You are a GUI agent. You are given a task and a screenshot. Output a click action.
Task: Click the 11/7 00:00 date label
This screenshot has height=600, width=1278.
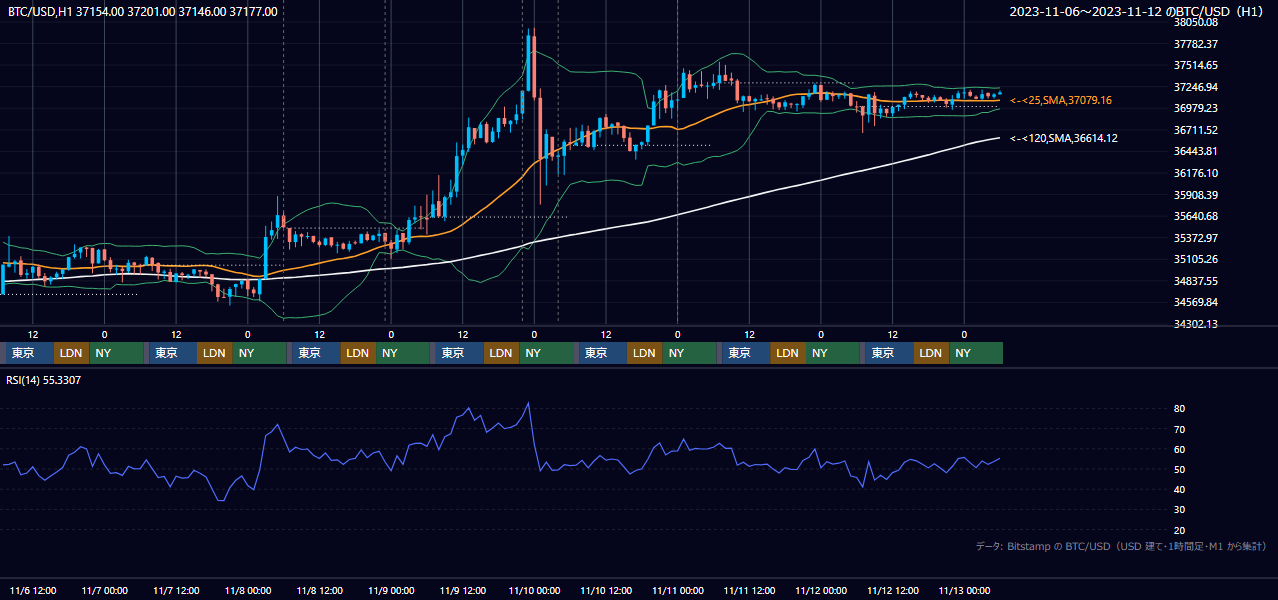pyautogui.click(x=104, y=590)
